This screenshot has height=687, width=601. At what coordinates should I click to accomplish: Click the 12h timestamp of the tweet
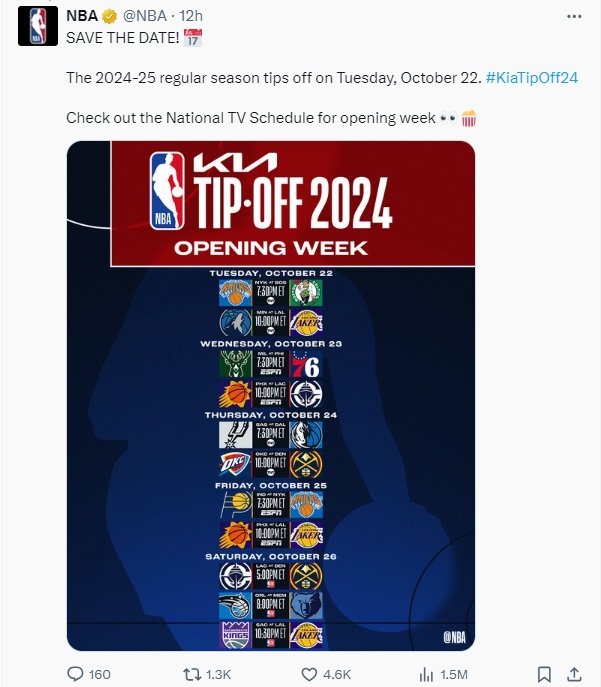click(x=191, y=16)
